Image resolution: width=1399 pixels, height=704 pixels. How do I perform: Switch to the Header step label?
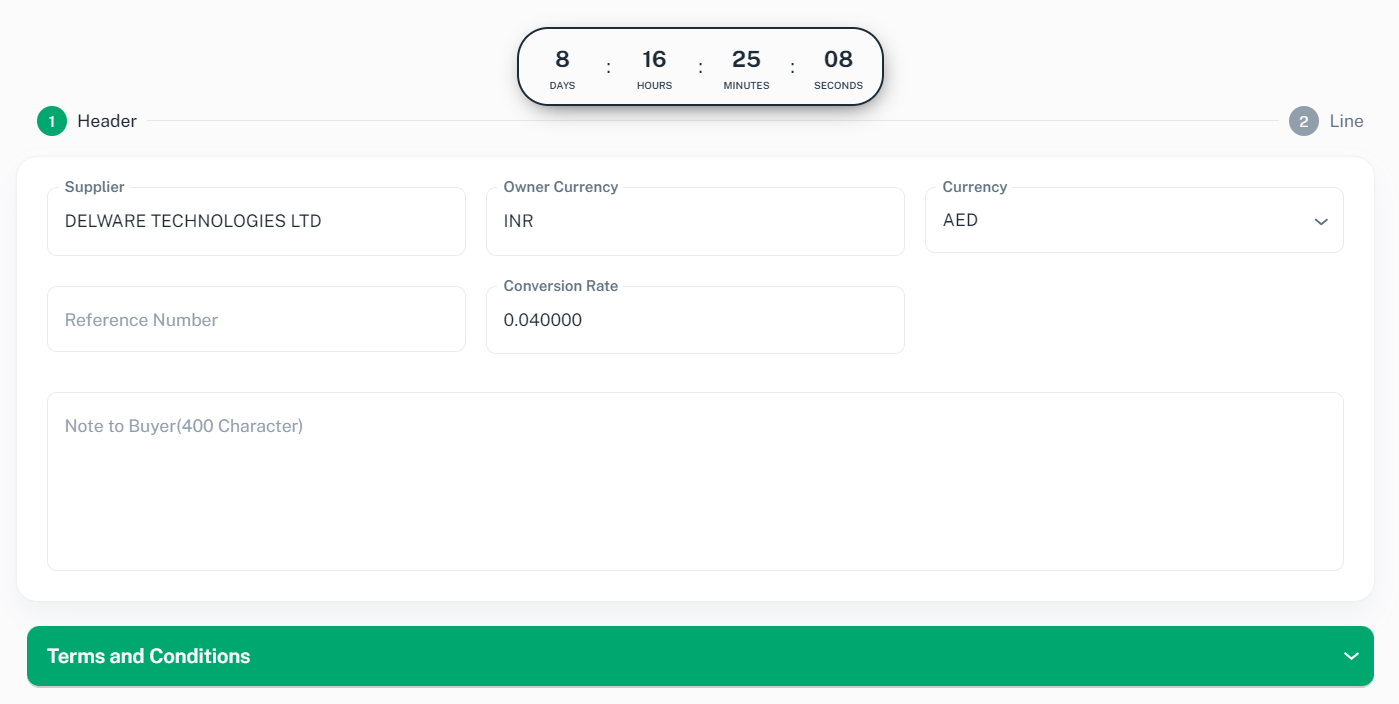(107, 121)
